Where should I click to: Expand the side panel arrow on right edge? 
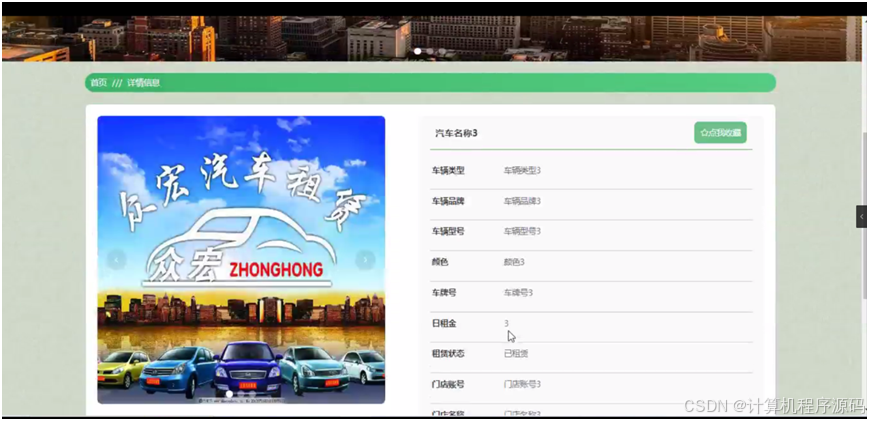pyautogui.click(x=861, y=217)
